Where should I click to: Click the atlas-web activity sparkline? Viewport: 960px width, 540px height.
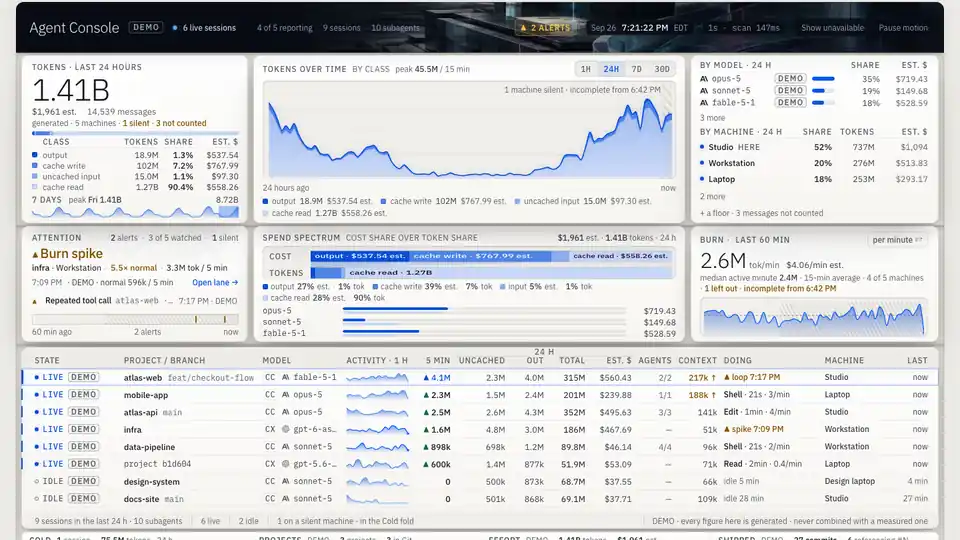tap(377, 378)
